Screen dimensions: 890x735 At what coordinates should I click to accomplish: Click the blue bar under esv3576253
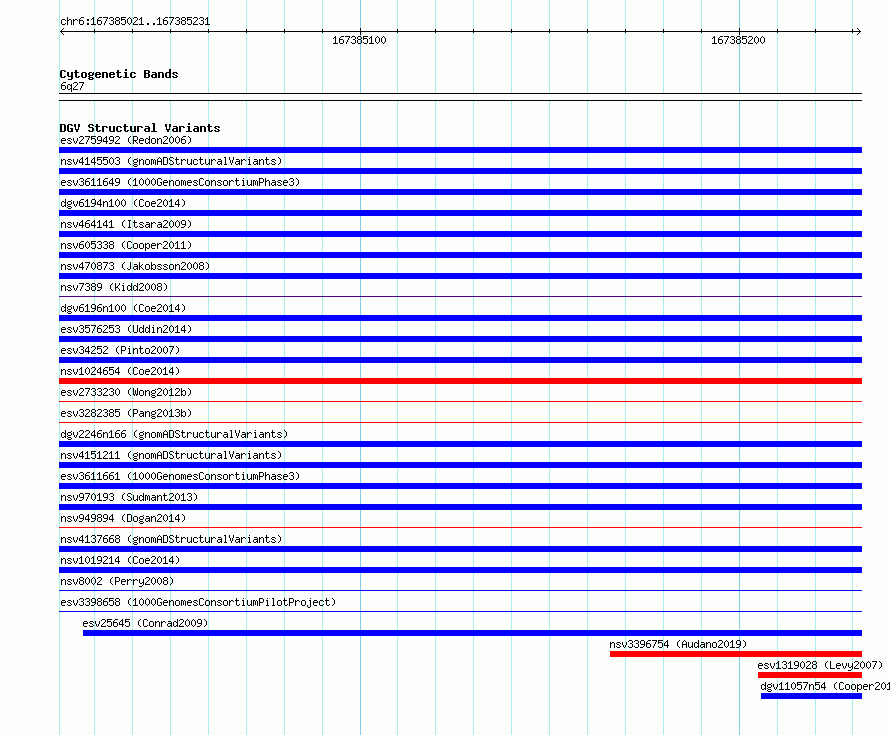460,339
